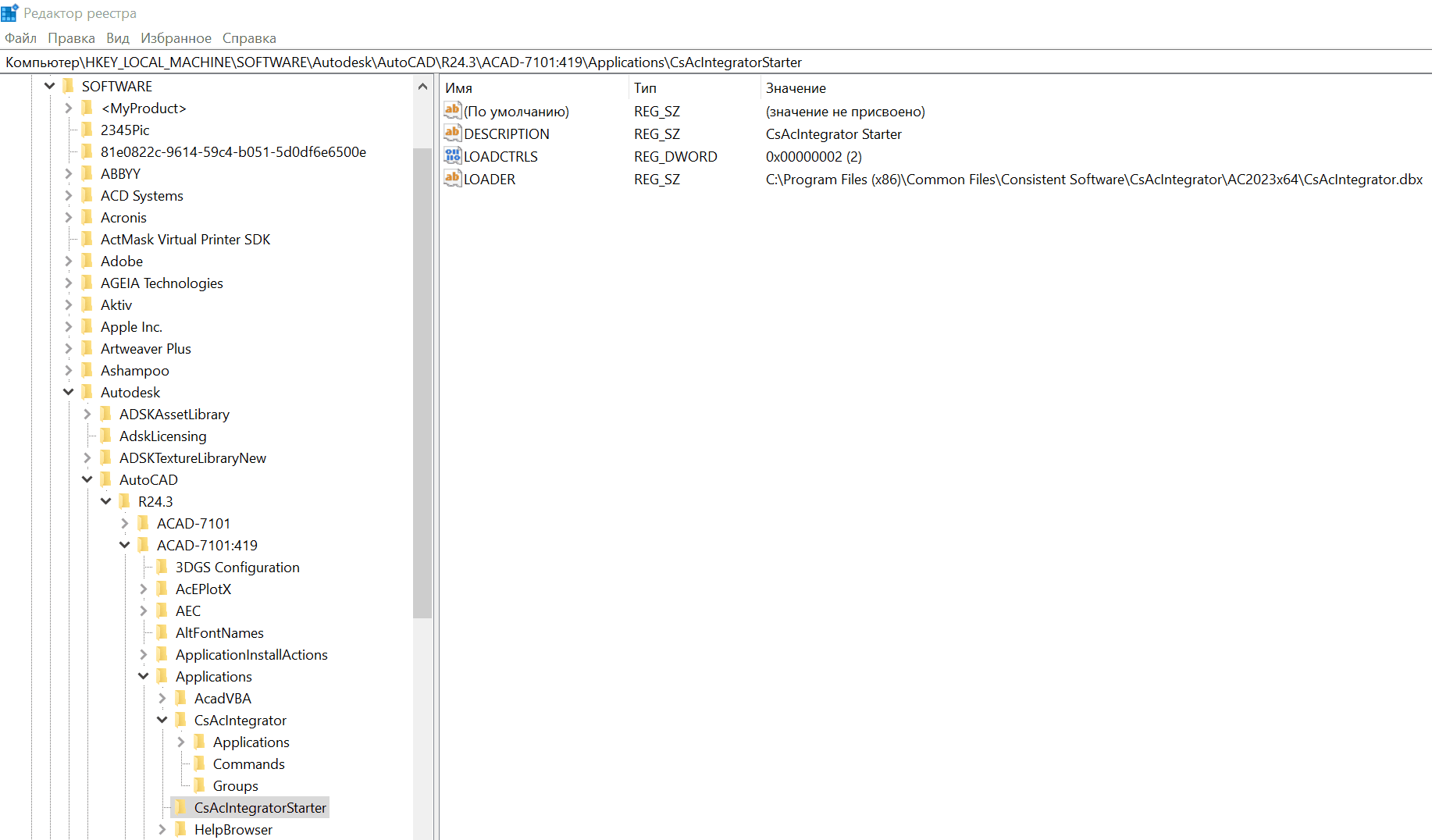Click the default value string icon
This screenshot has width=1432, height=840.
452,111
